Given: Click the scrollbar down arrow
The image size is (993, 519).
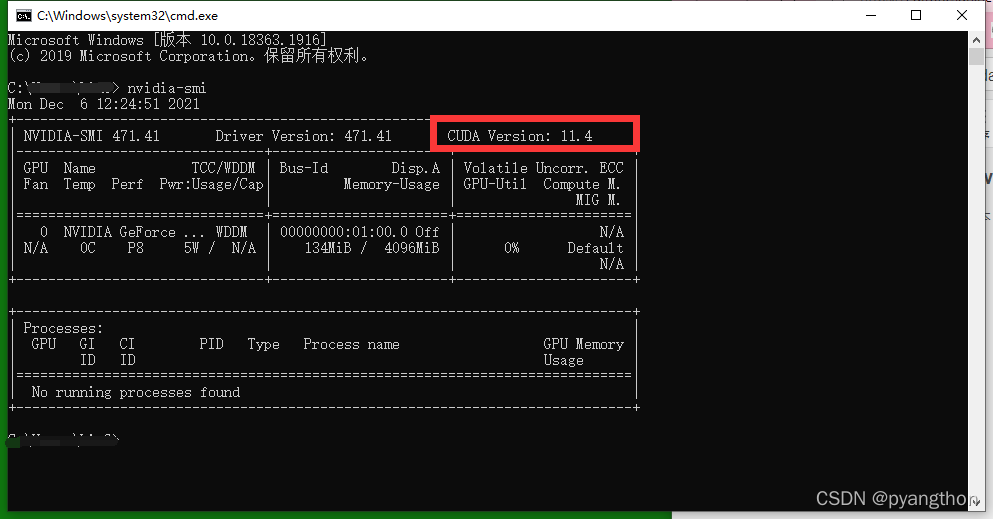Looking at the screenshot, I should point(976,502).
